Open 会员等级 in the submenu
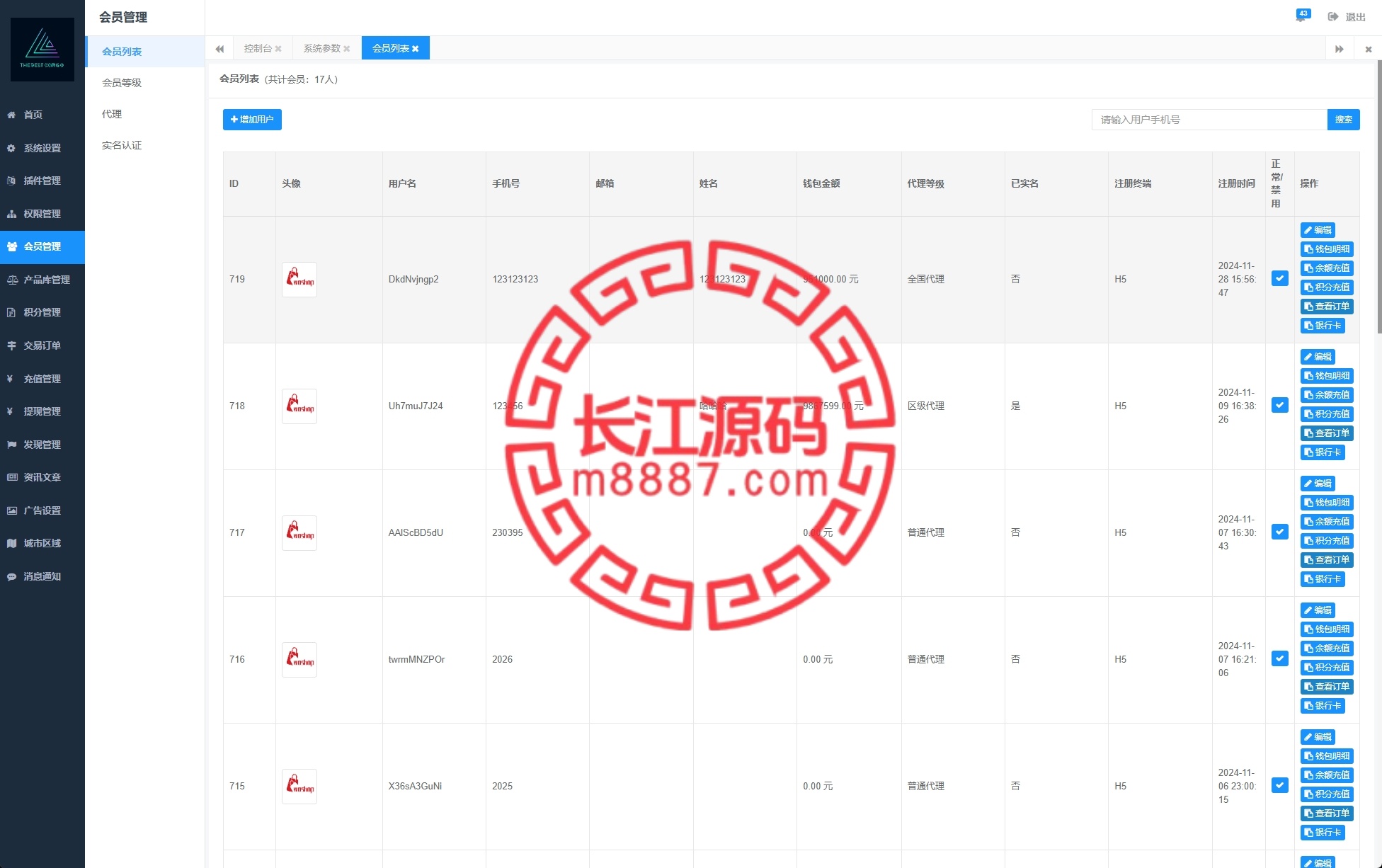Image resolution: width=1382 pixels, height=868 pixels. click(x=145, y=83)
